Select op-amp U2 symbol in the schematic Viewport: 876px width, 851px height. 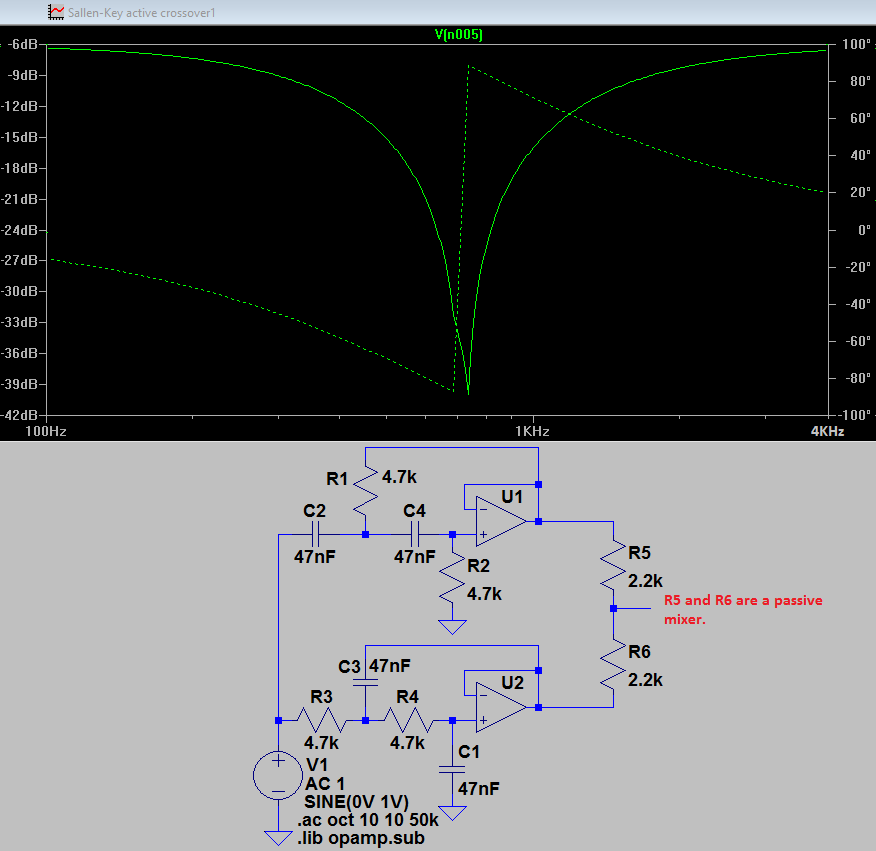click(501, 707)
